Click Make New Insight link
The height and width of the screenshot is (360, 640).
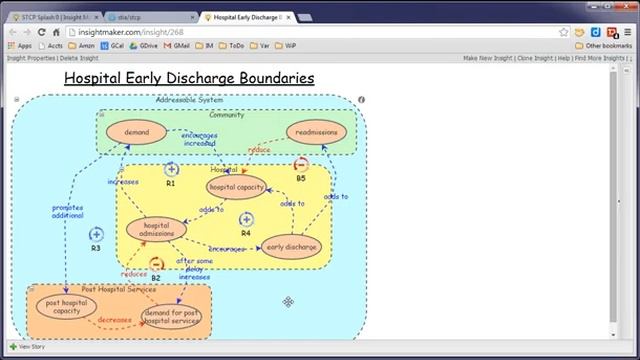pos(488,58)
